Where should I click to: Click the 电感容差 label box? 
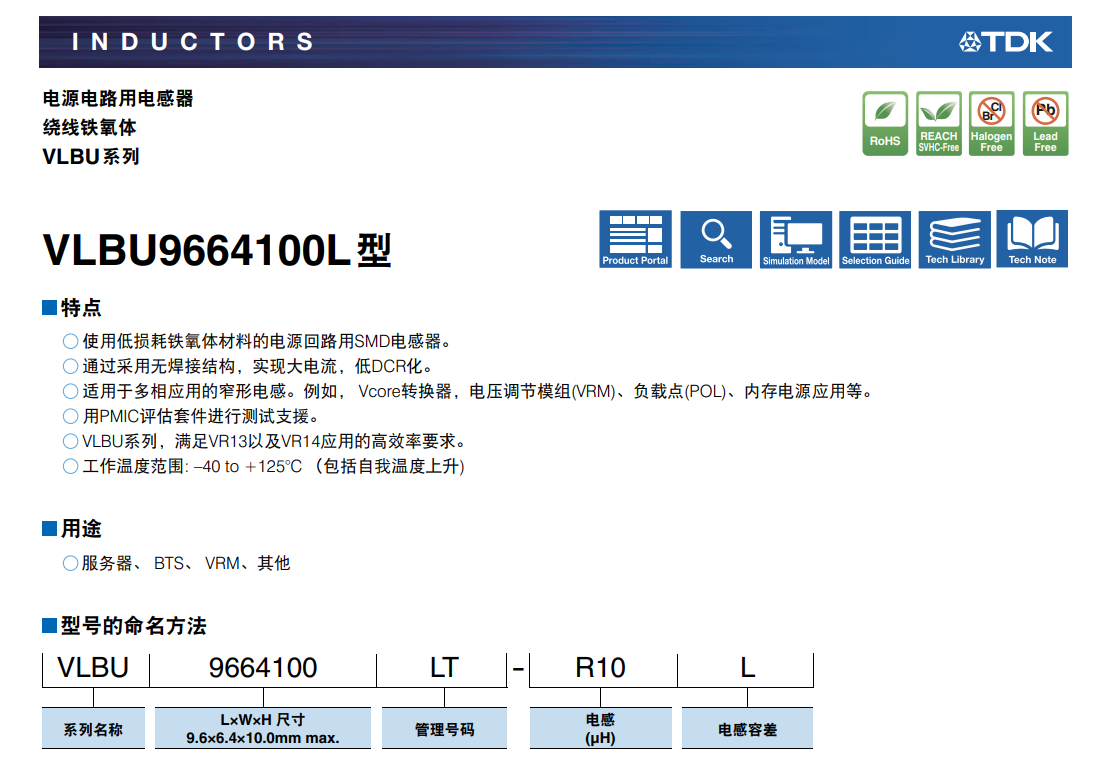[x=747, y=729]
